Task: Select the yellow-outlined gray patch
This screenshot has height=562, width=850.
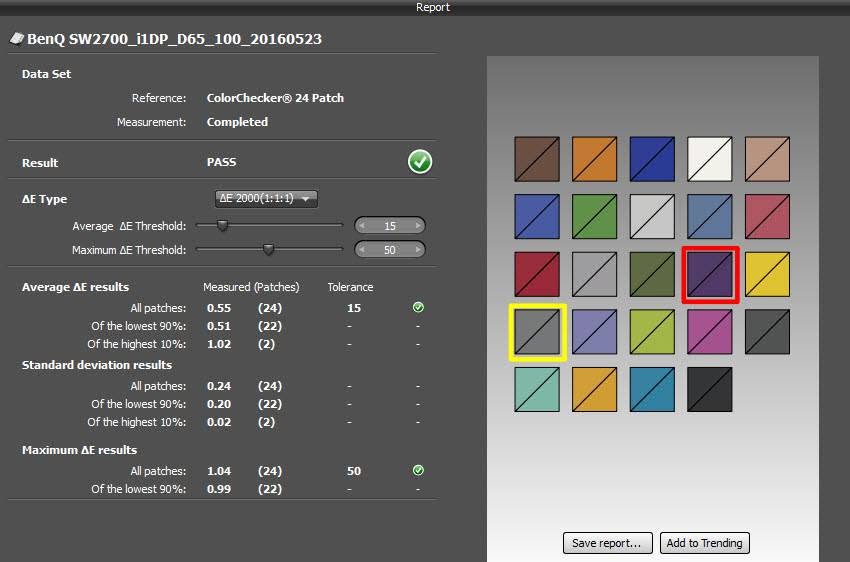Action: pos(537,332)
